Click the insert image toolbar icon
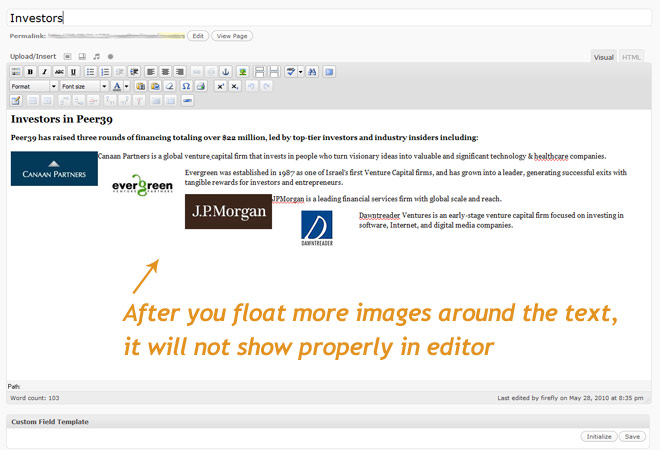 click(x=242, y=72)
